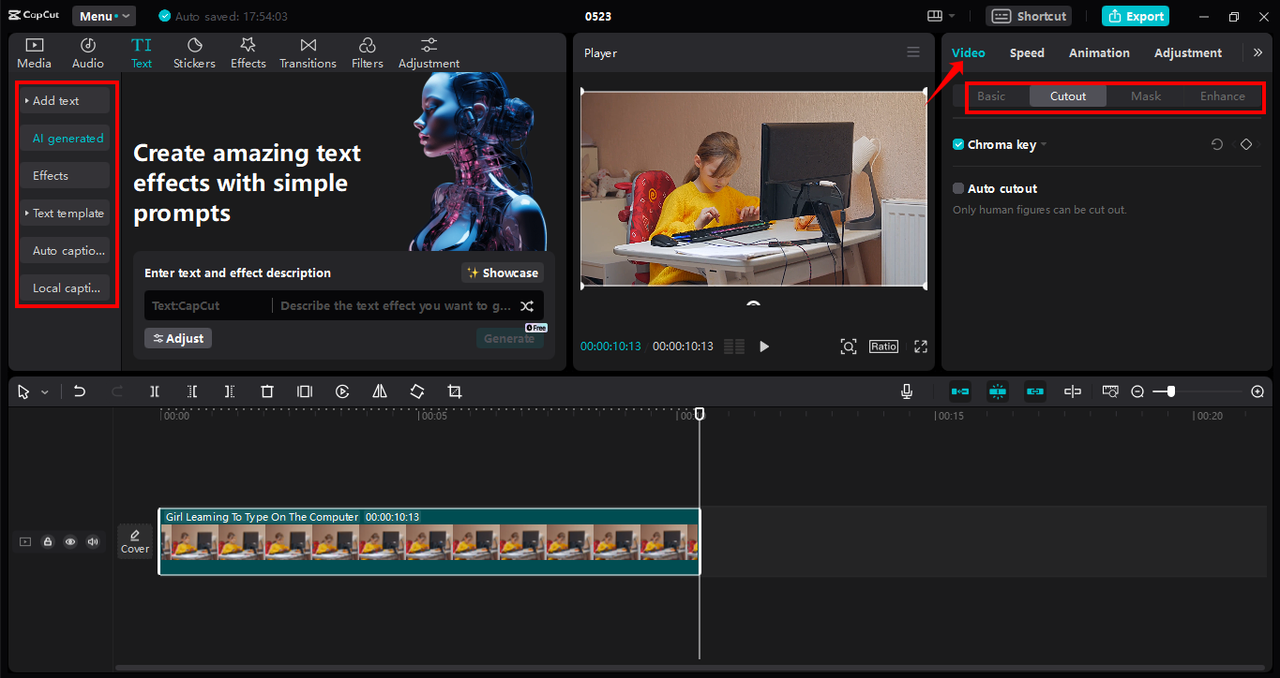
Task: Click the Select pointer tool icon
Action: click(24, 392)
